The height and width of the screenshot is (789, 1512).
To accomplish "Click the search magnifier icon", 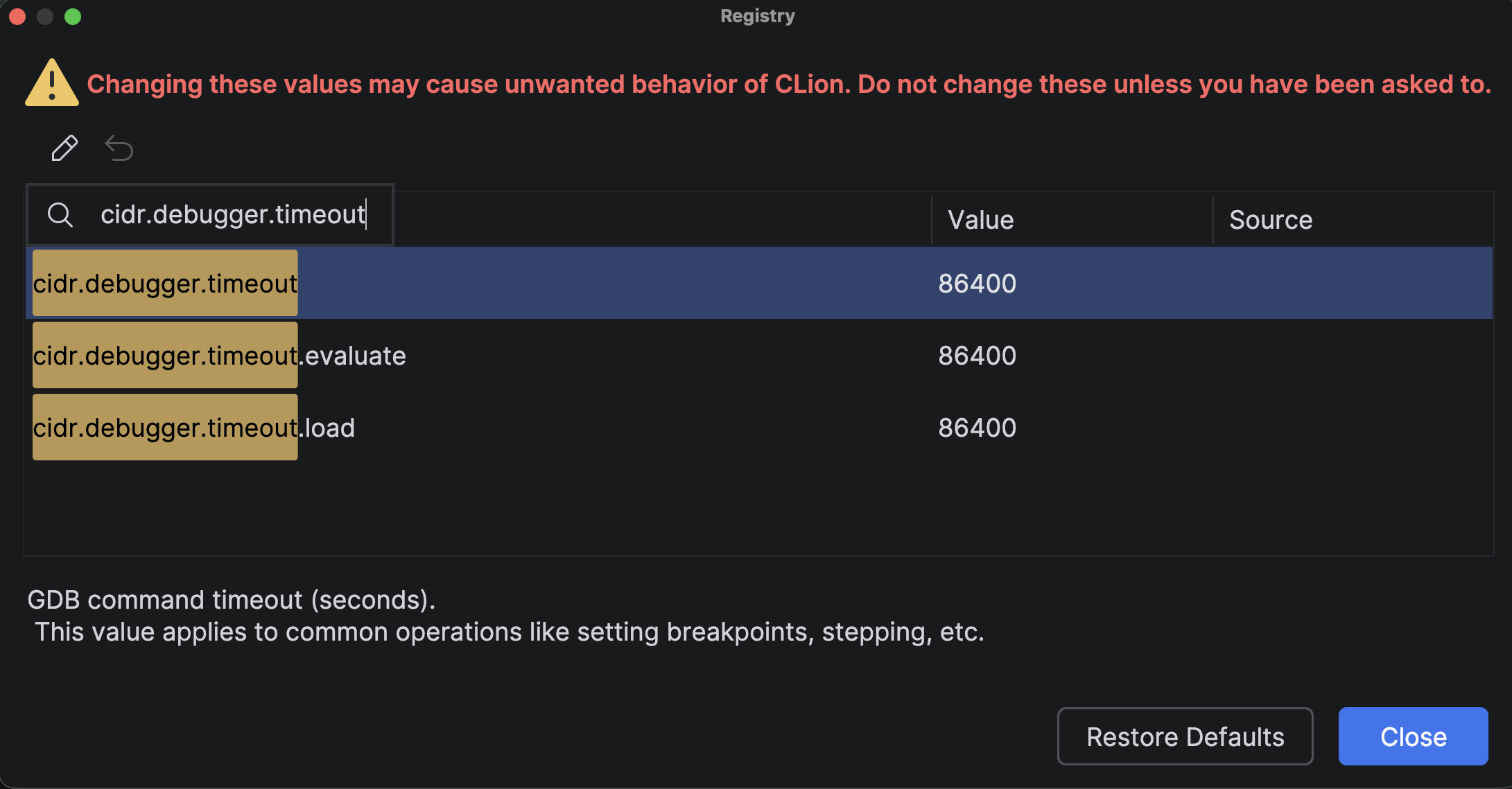I will coord(61,214).
